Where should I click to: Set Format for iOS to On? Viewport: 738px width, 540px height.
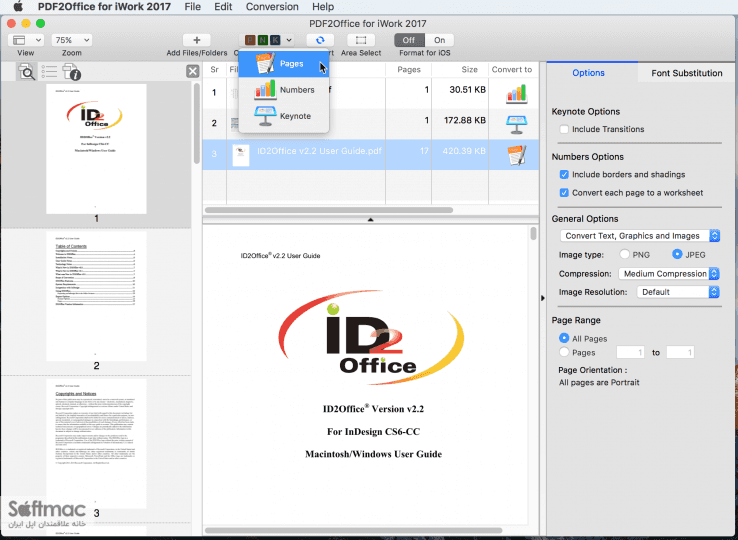(x=440, y=40)
